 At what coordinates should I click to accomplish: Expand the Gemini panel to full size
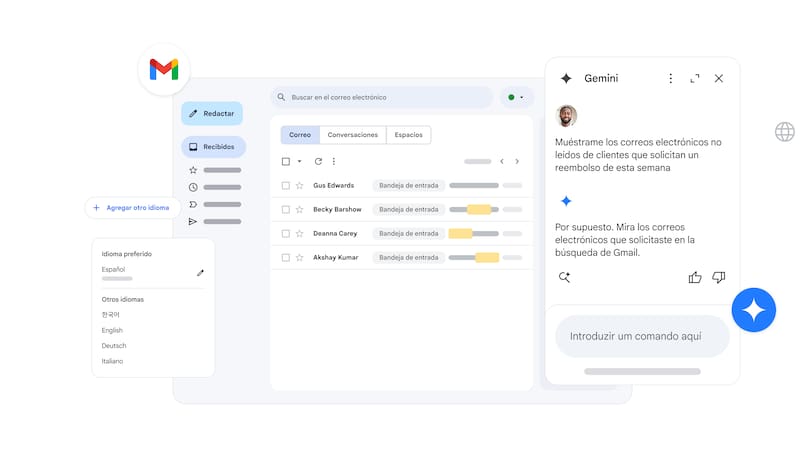click(x=695, y=79)
